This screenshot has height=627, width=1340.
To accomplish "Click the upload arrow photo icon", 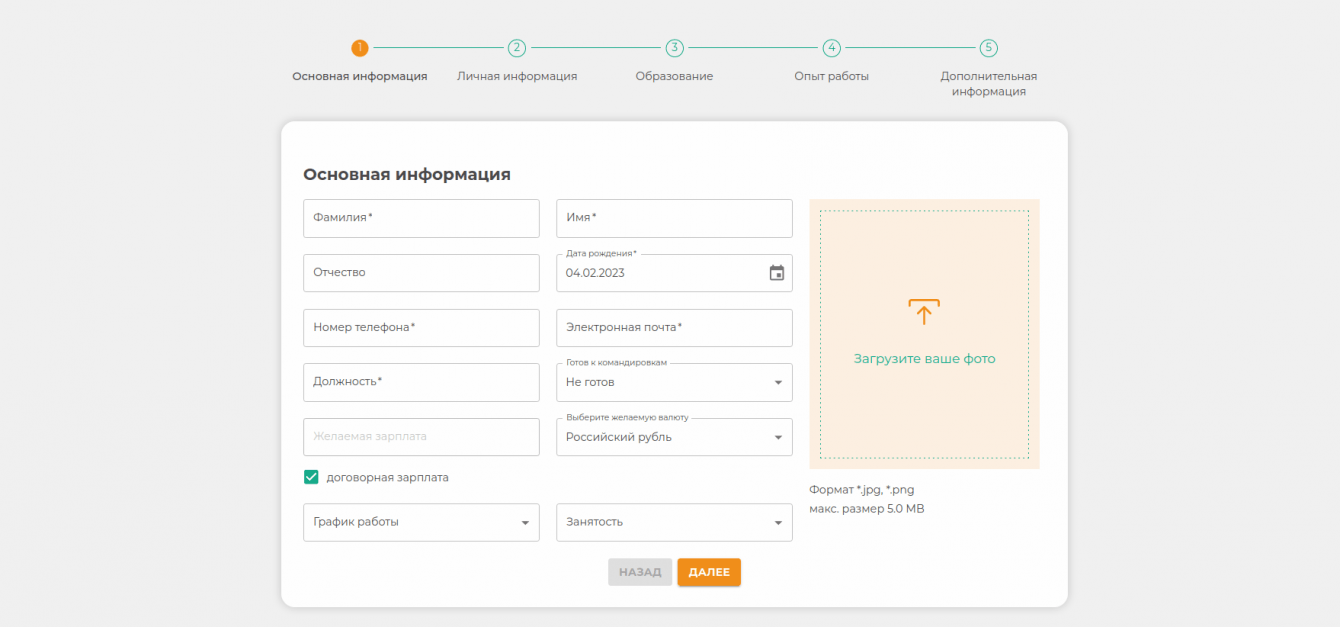I will (x=924, y=312).
